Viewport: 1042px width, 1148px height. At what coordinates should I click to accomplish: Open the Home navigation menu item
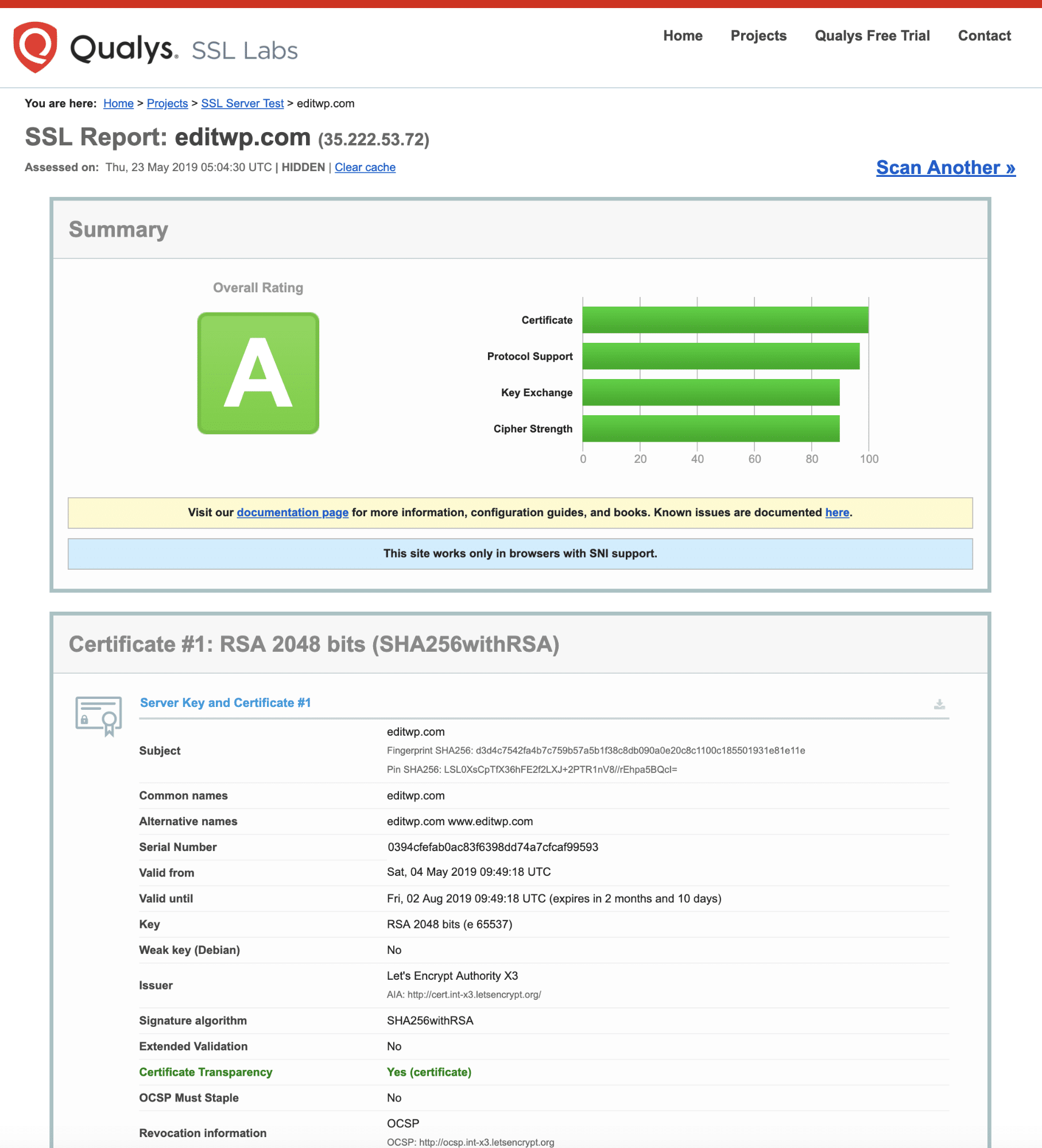682,36
